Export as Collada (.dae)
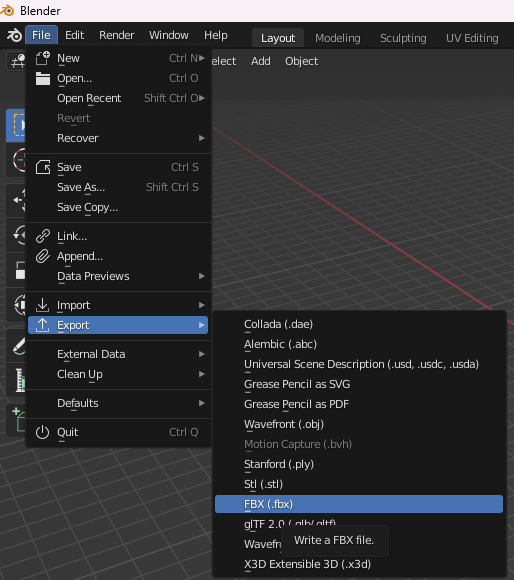 click(359, 324)
